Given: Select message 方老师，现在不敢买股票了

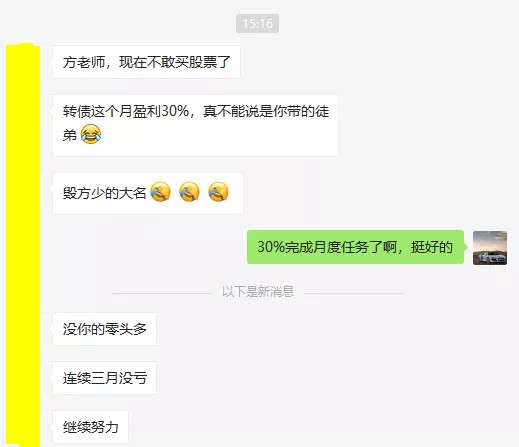Looking at the screenshot, I should click(x=146, y=62).
